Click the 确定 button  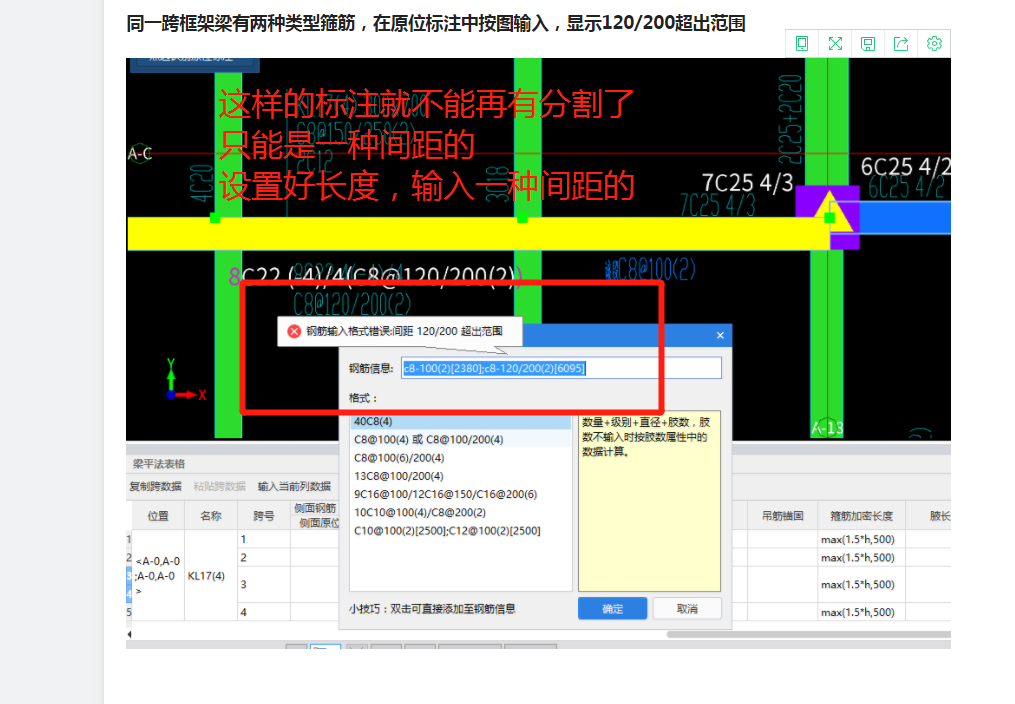[x=612, y=608]
